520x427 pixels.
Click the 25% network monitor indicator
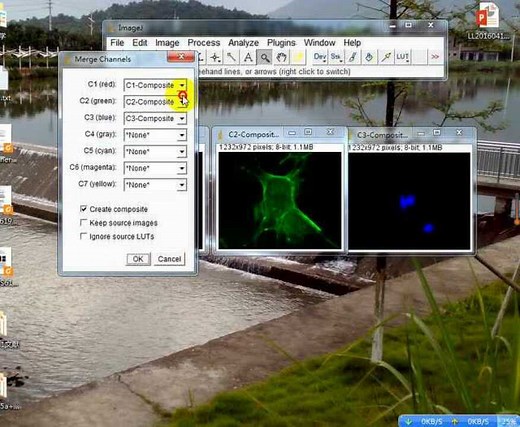point(509,422)
